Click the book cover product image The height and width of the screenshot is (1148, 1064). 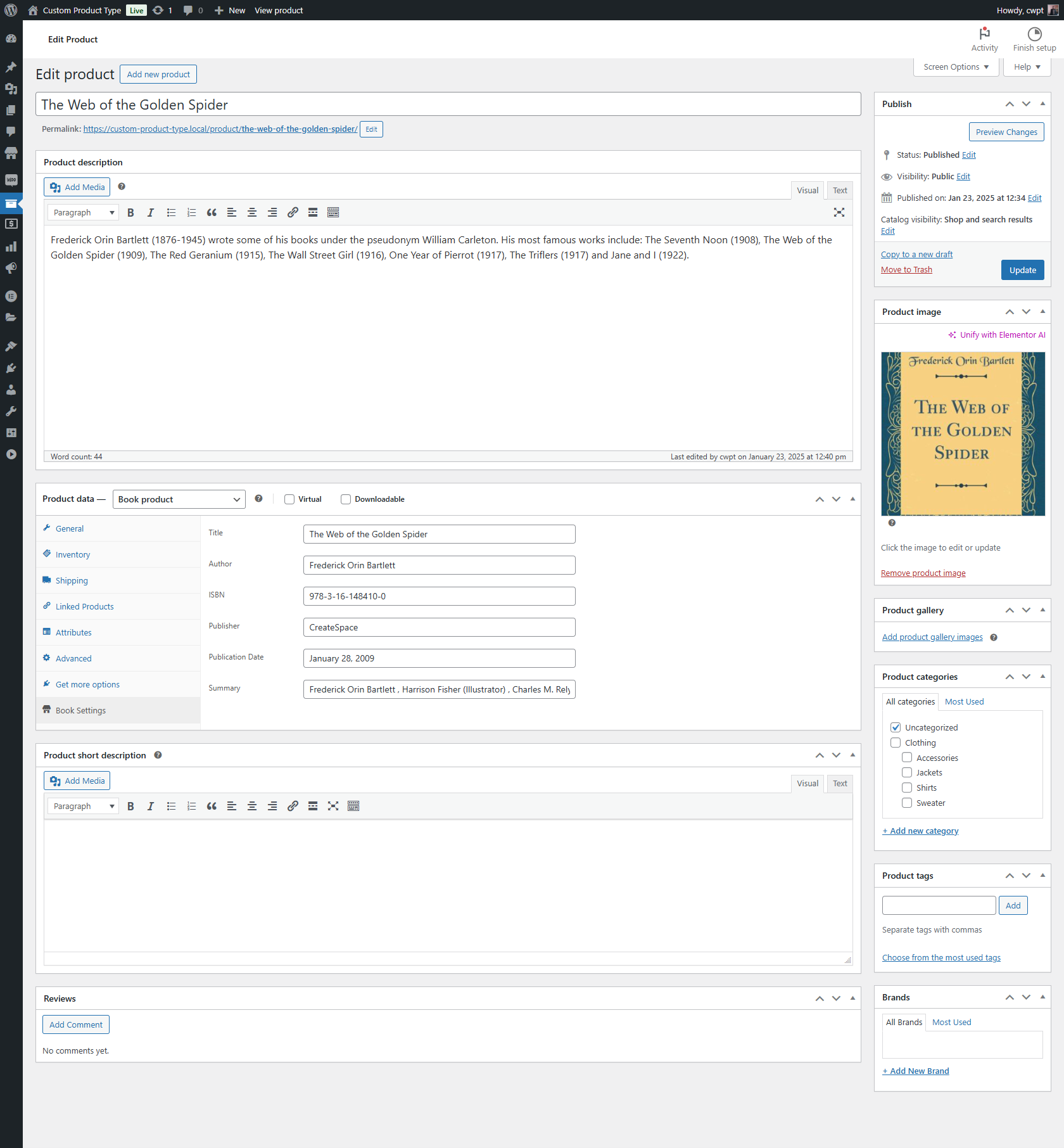963,434
